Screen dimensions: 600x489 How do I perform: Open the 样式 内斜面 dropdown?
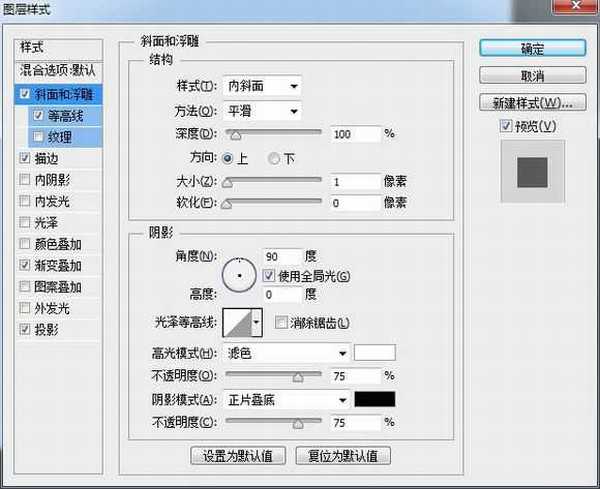tap(265, 86)
